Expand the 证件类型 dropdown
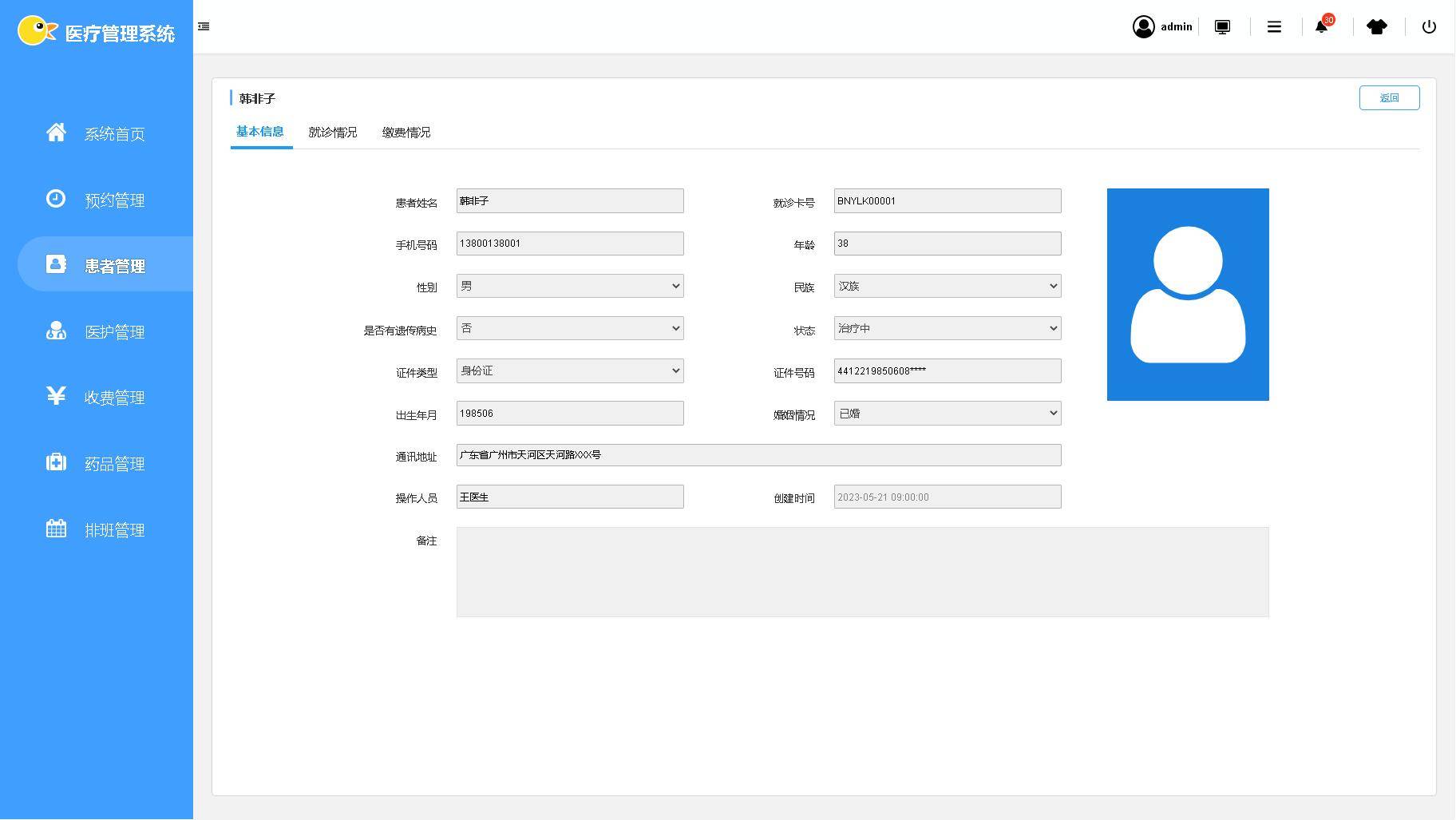Image resolution: width=1456 pixels, height=820 pixels. pyautogui.click(x=569, y=370)
